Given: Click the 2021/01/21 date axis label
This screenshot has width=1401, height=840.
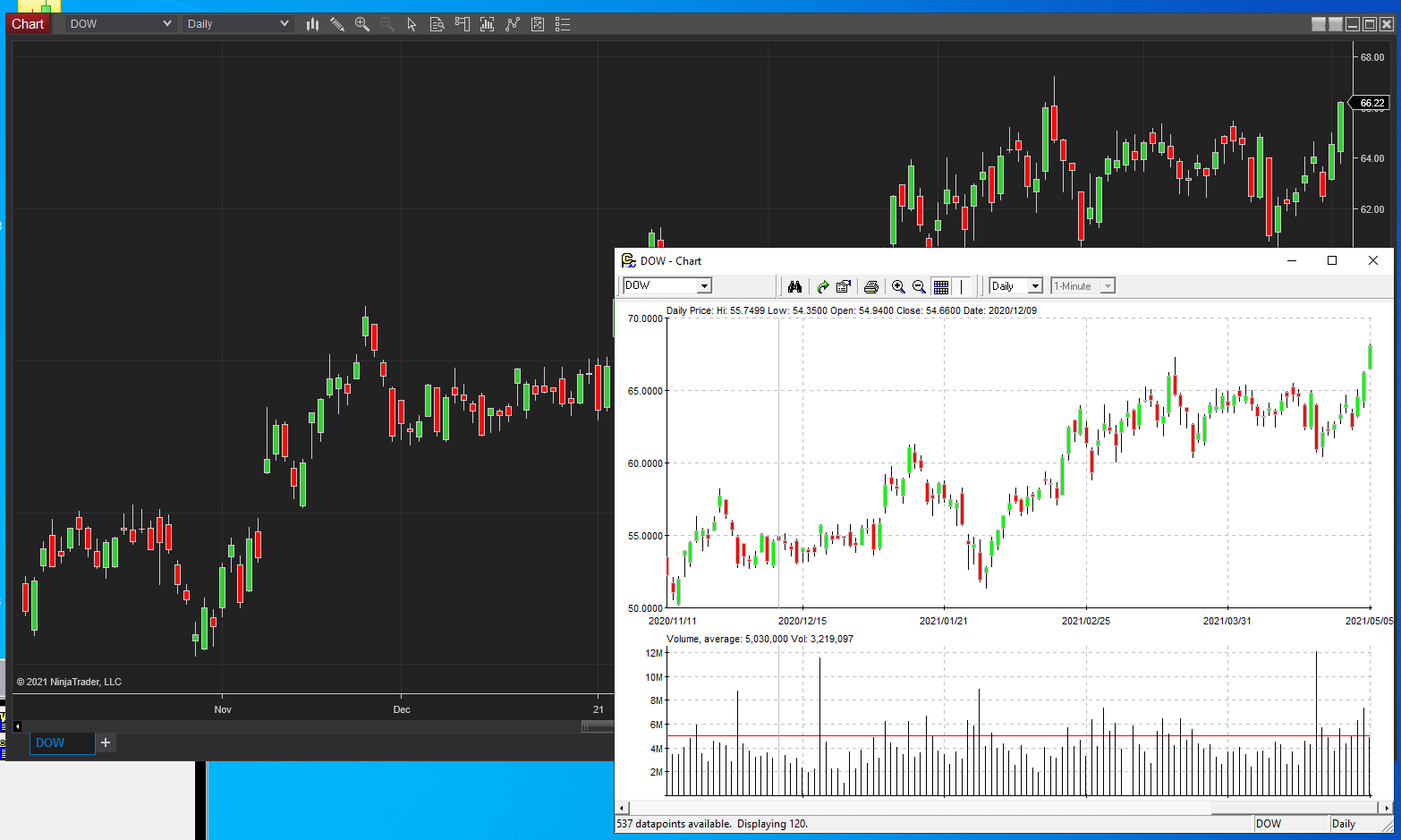Looking at the screenshot, I should (x=944, y=621).
